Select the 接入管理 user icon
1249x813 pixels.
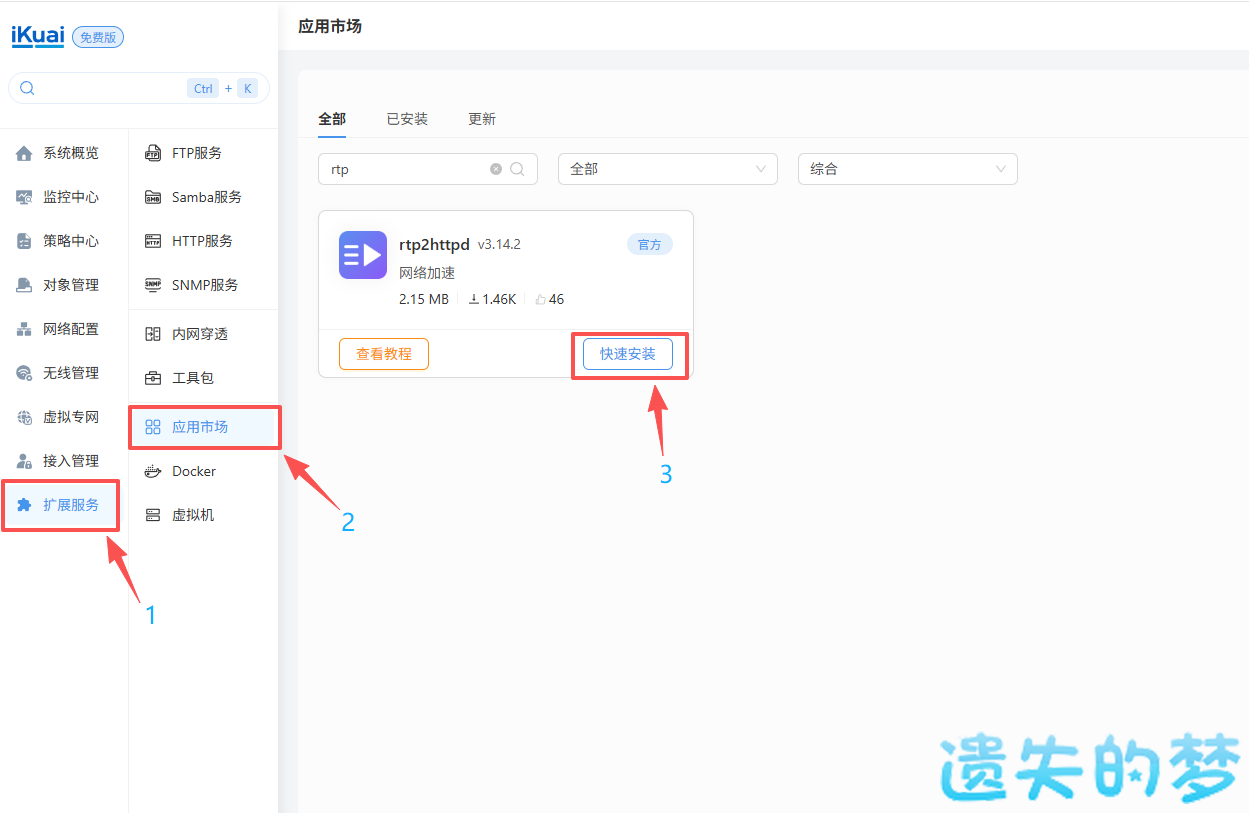point(24,461)
